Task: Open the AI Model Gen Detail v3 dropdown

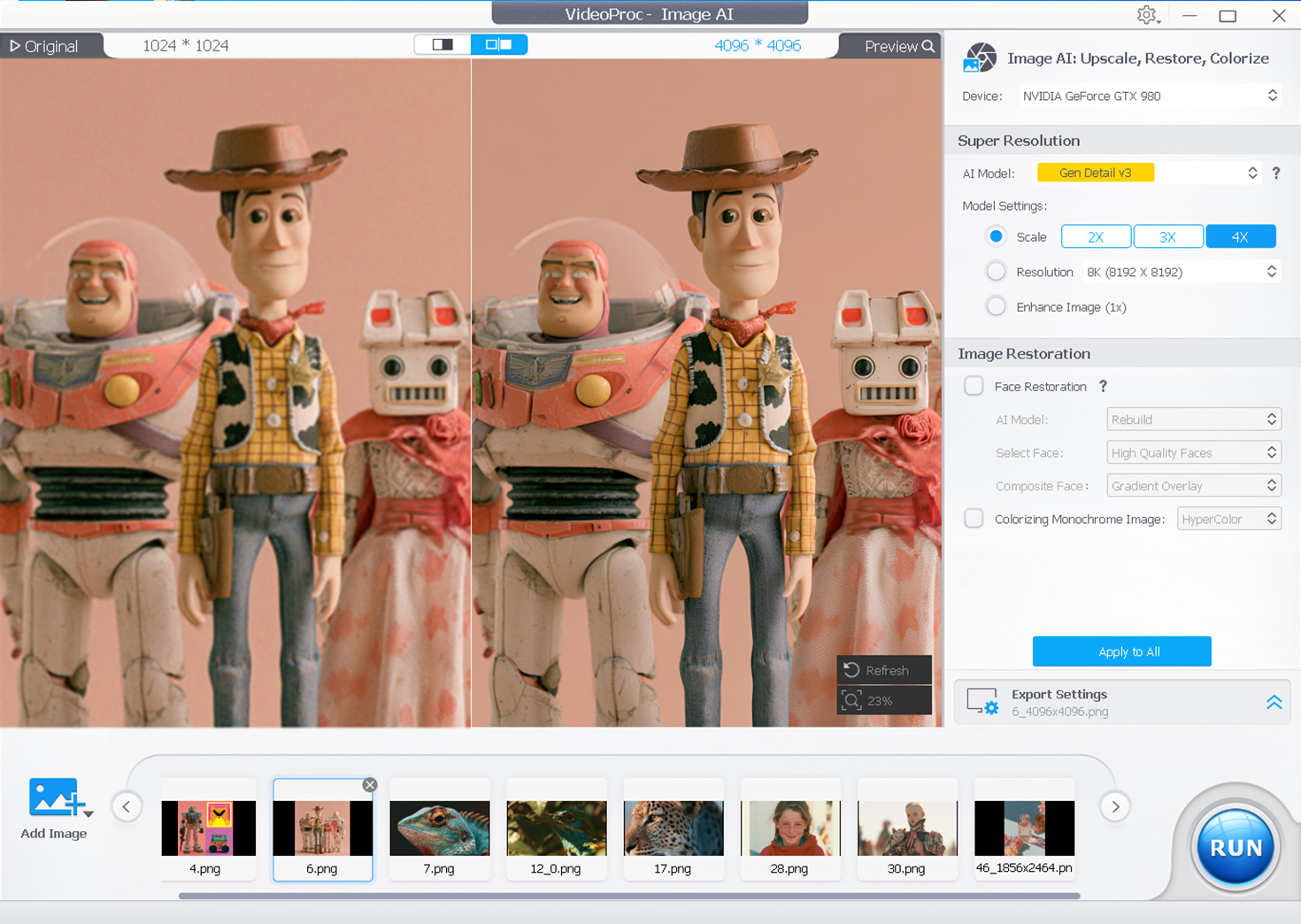Action: 1149,173
